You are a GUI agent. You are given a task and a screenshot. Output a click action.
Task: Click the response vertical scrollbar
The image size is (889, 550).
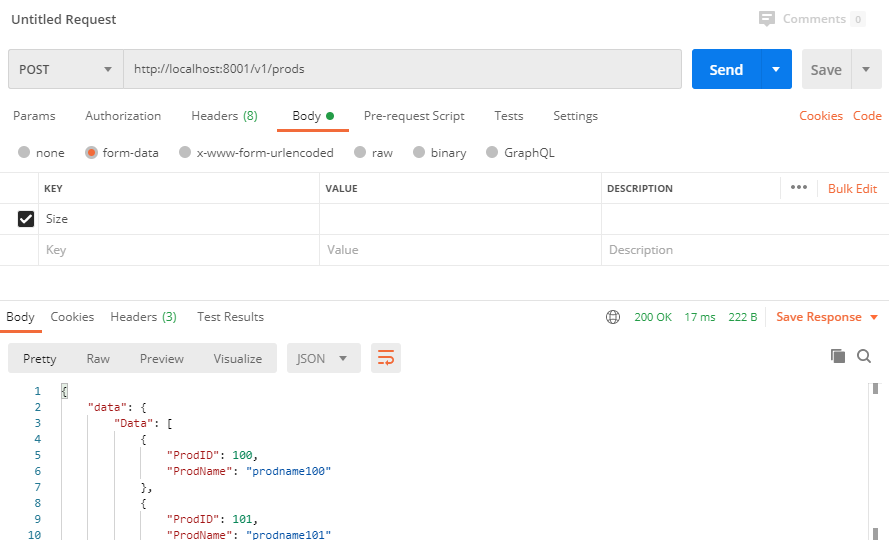click(x=875, y=462)
